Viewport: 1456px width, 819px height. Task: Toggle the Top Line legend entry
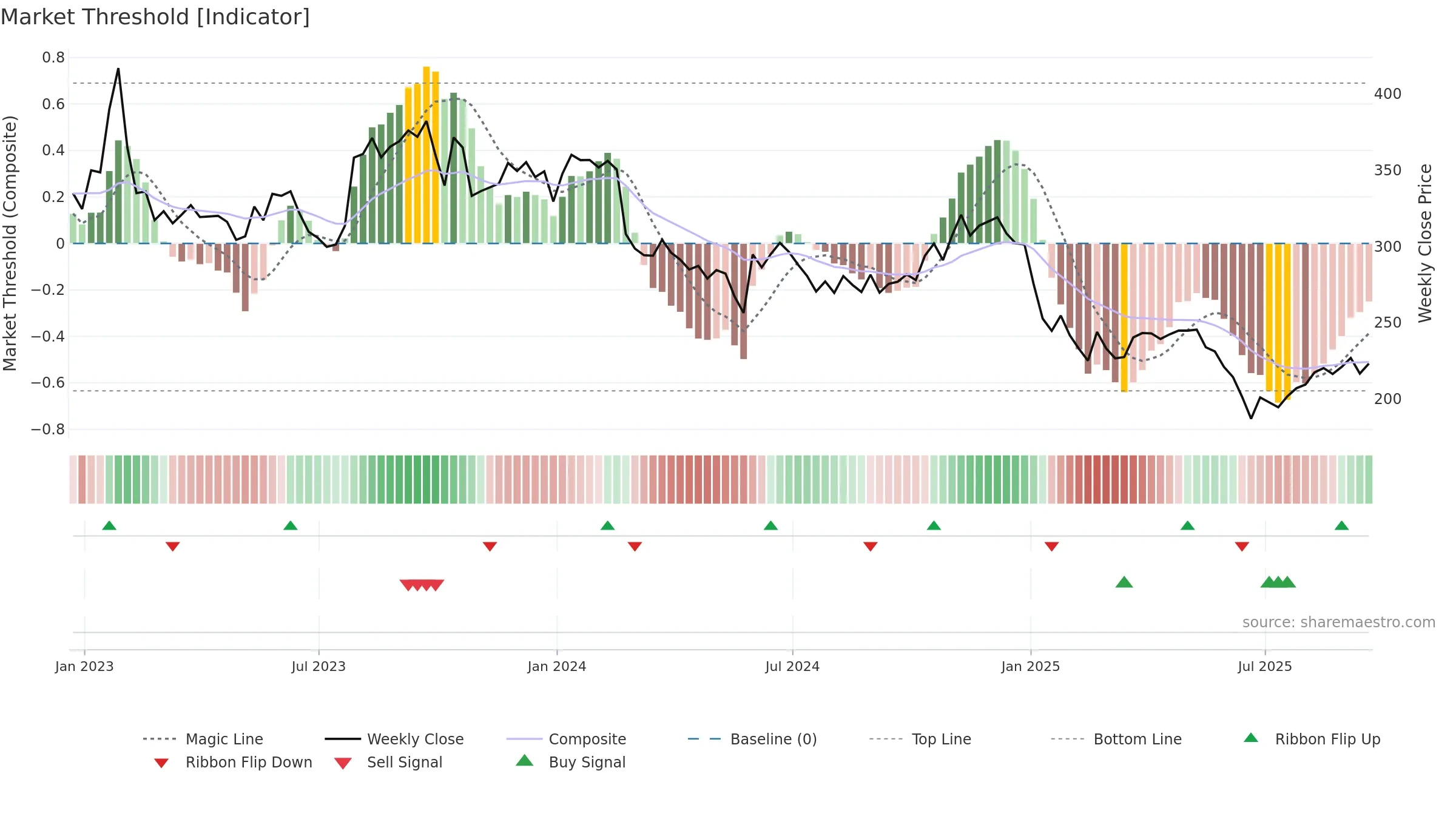920,739
